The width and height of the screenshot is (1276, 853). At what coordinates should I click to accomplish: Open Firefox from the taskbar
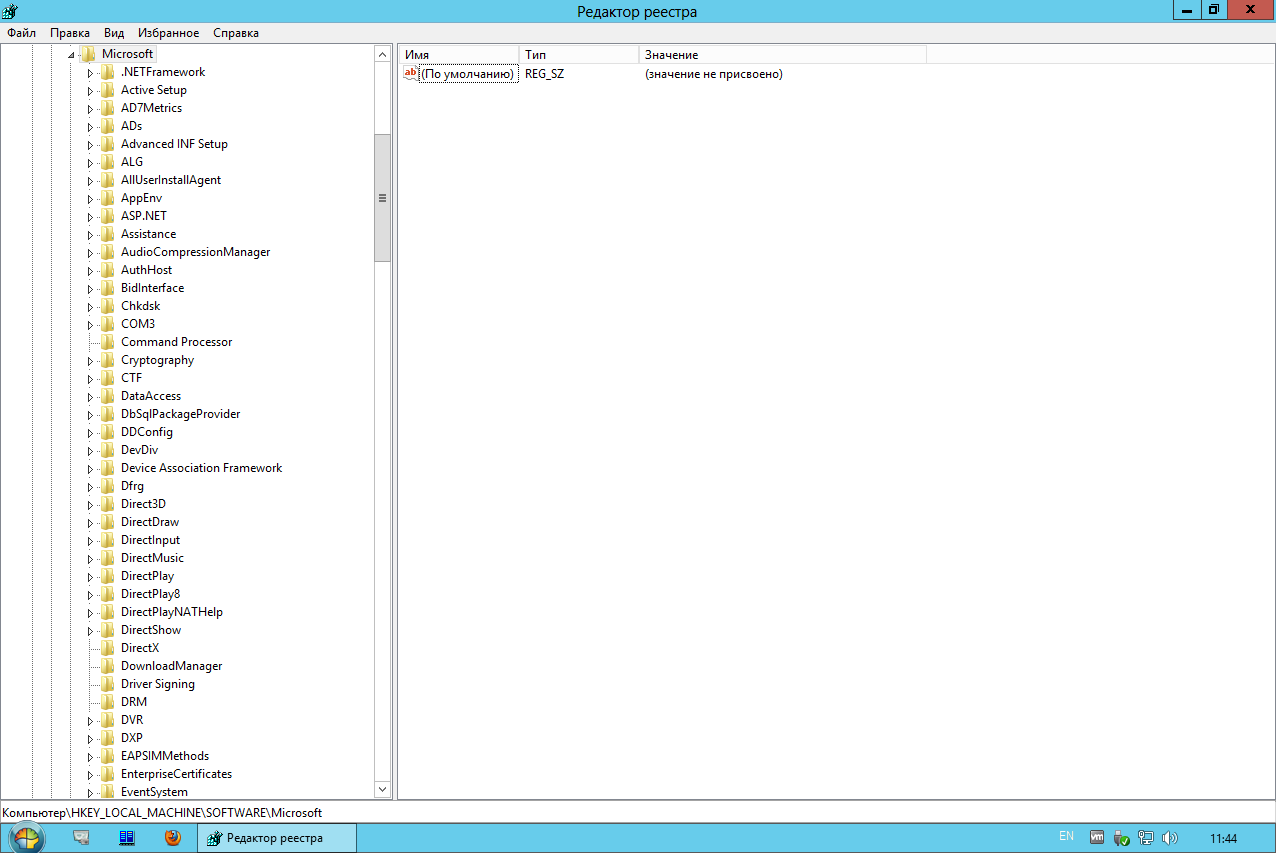pos(173,838)
